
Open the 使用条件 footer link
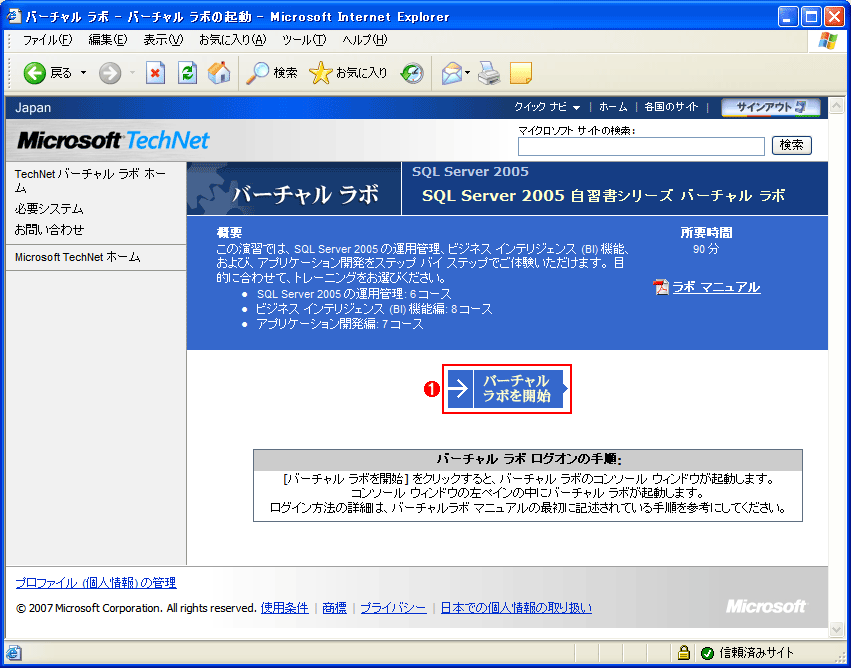[x=284, y=608]
